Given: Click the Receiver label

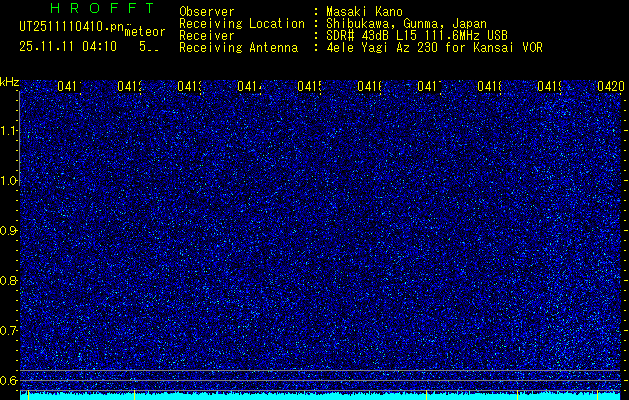Looking at the screenshot, I should point(207,36).
